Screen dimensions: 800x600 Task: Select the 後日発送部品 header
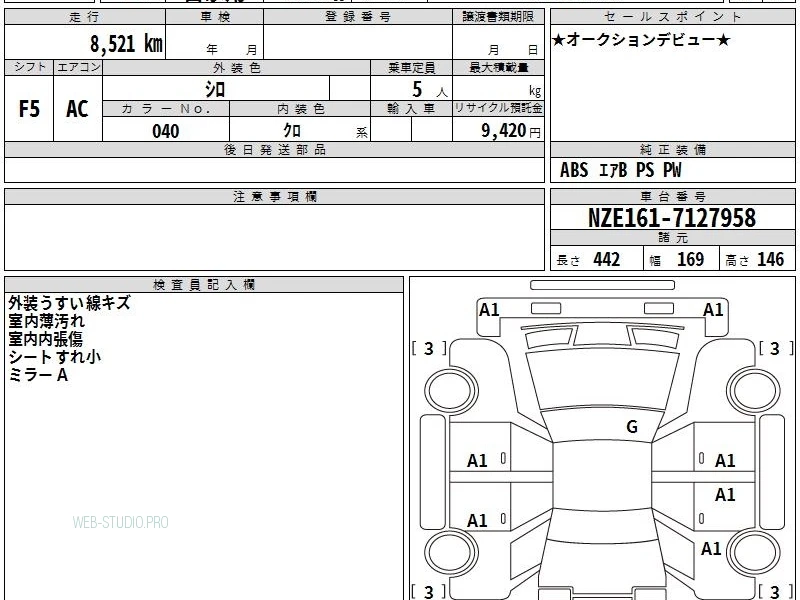[x=274, y=150]
